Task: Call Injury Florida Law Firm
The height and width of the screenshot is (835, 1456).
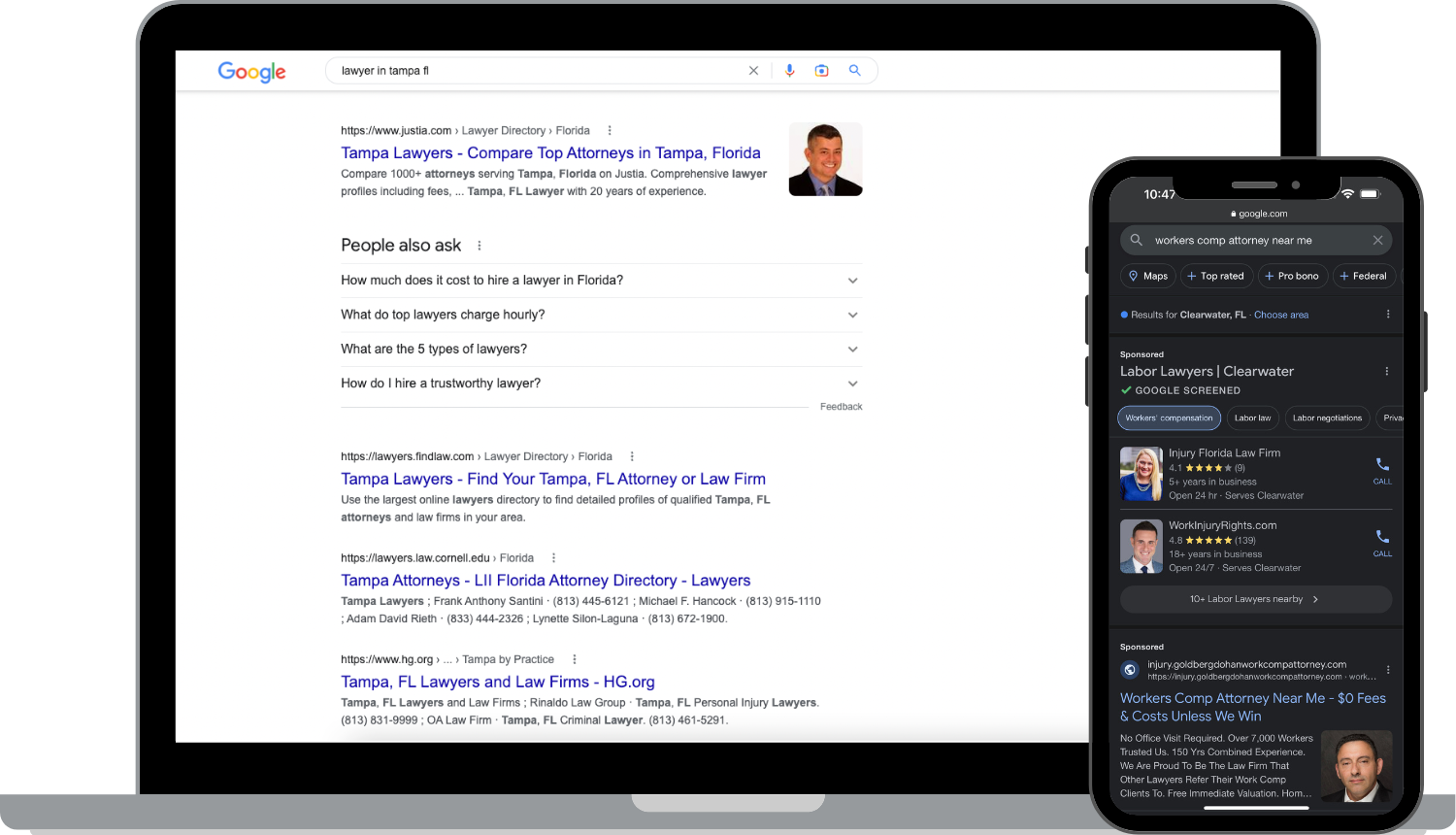Action: tap(1382, 472)
